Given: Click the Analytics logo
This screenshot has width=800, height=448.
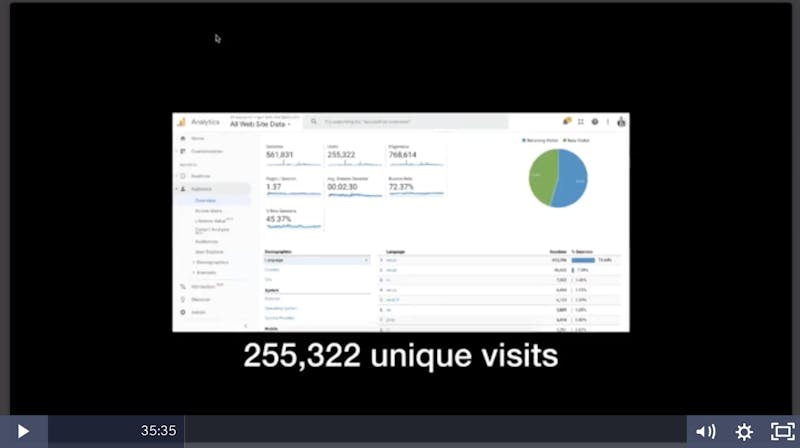Looking at the screenshot, I should click(x=183, y=121).
